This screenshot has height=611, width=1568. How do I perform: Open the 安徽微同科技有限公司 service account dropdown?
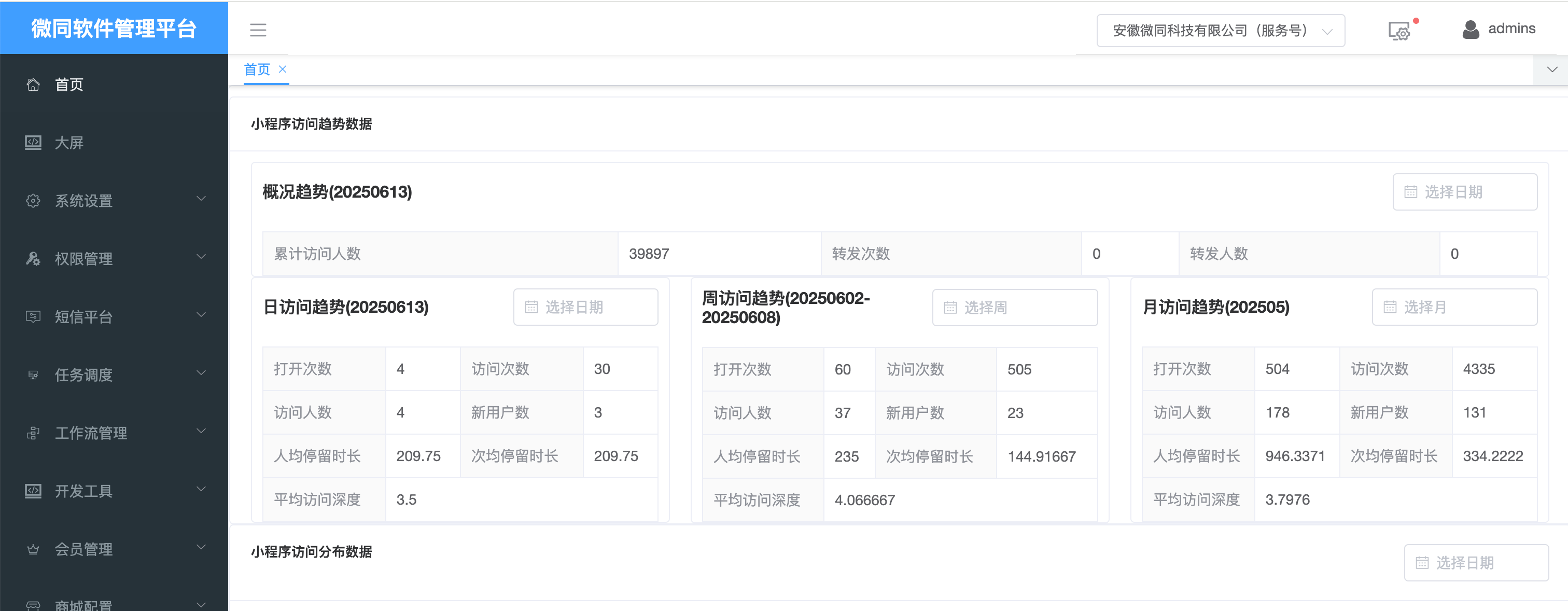coord(1221,30)
